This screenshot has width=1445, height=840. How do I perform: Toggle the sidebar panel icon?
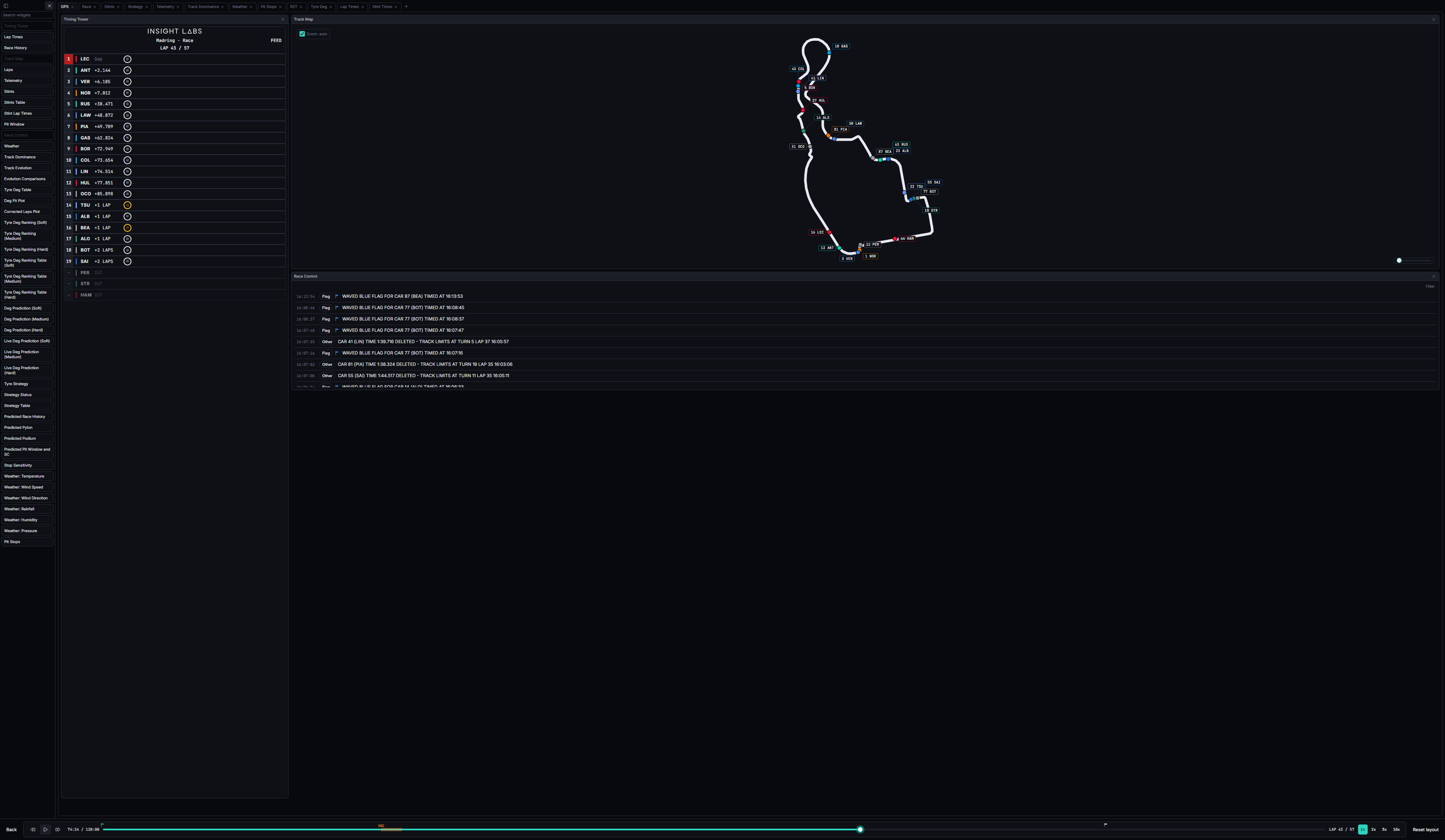tap(6, 6)
